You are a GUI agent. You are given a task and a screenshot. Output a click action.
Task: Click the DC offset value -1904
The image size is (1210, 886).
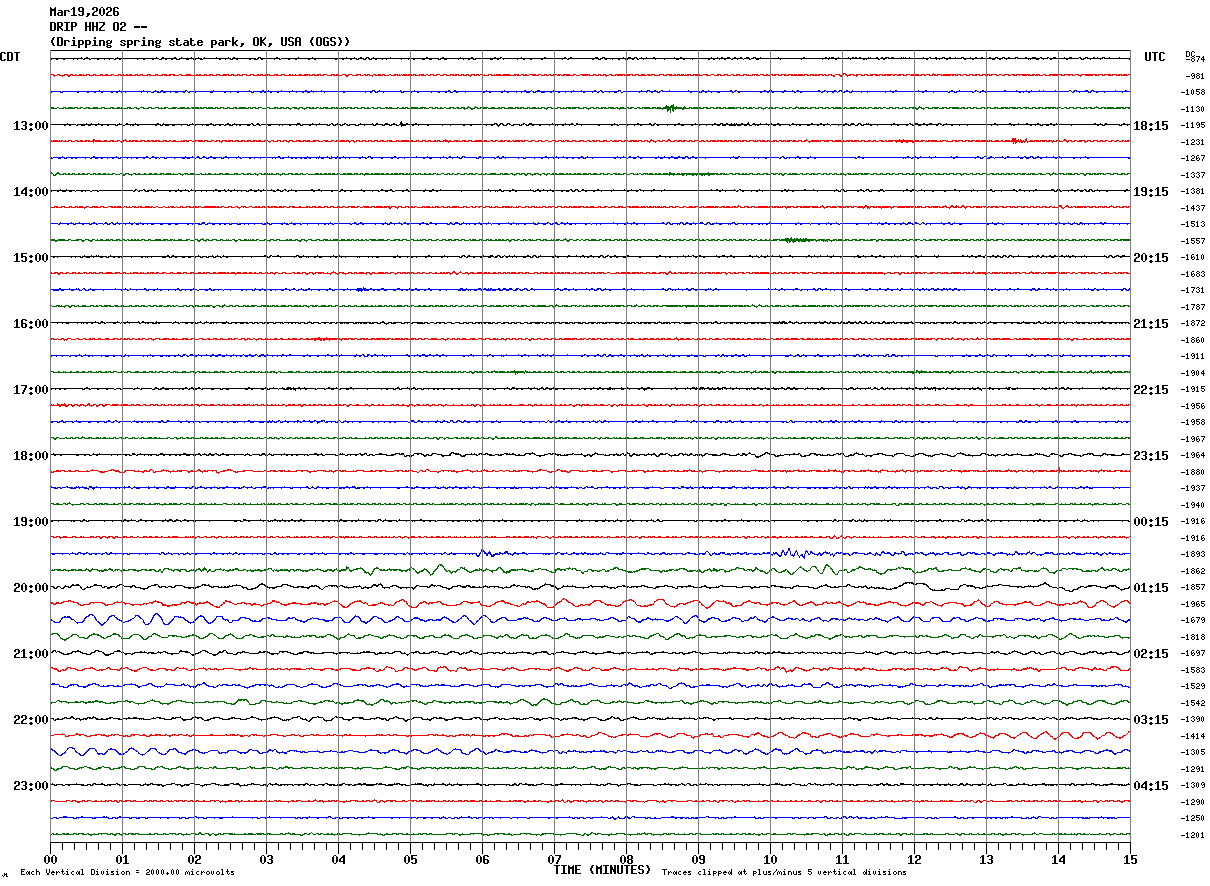[x=1194, y=373]
